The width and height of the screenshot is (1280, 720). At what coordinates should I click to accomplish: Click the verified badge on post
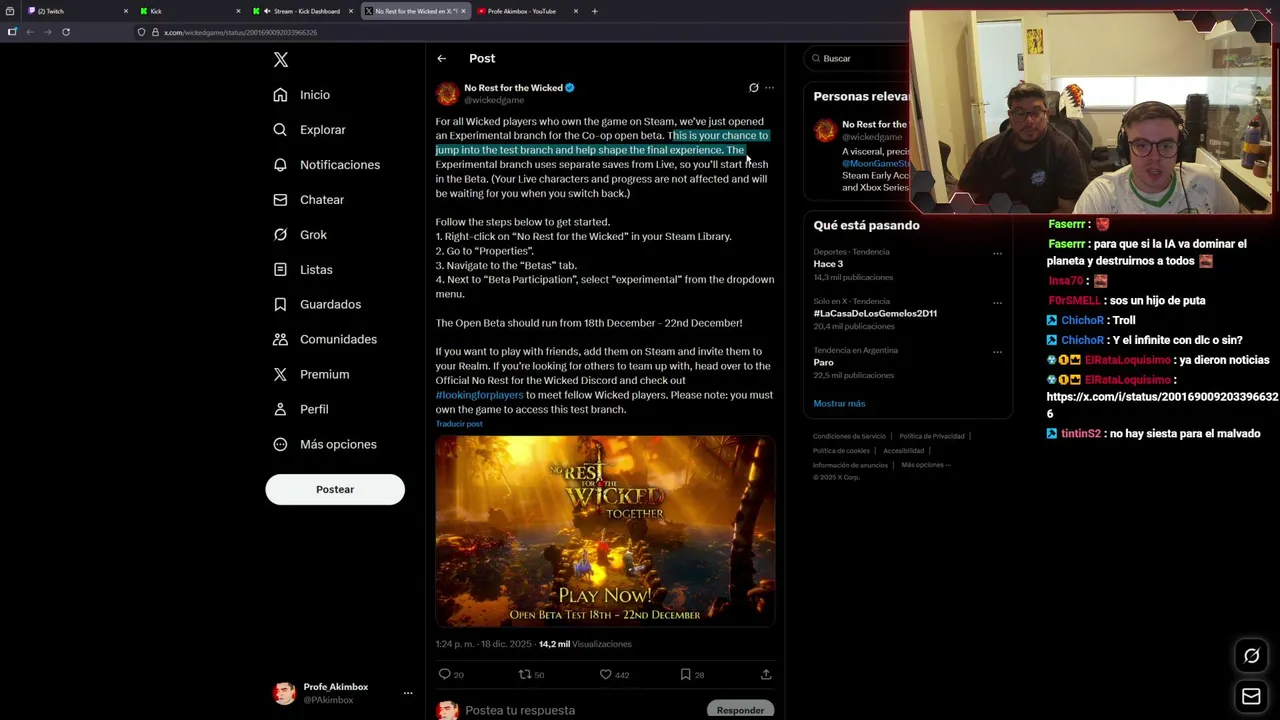[x=570, y=88]
